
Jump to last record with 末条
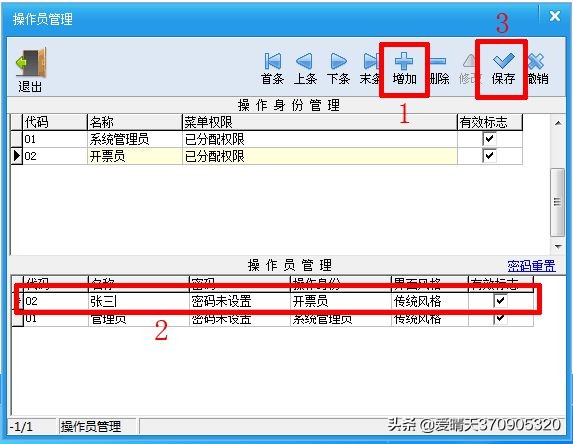click(370, 68)
